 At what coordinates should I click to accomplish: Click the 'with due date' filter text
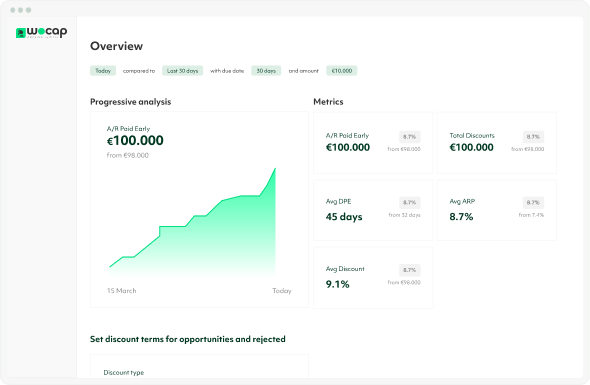[x=227, y=71]
